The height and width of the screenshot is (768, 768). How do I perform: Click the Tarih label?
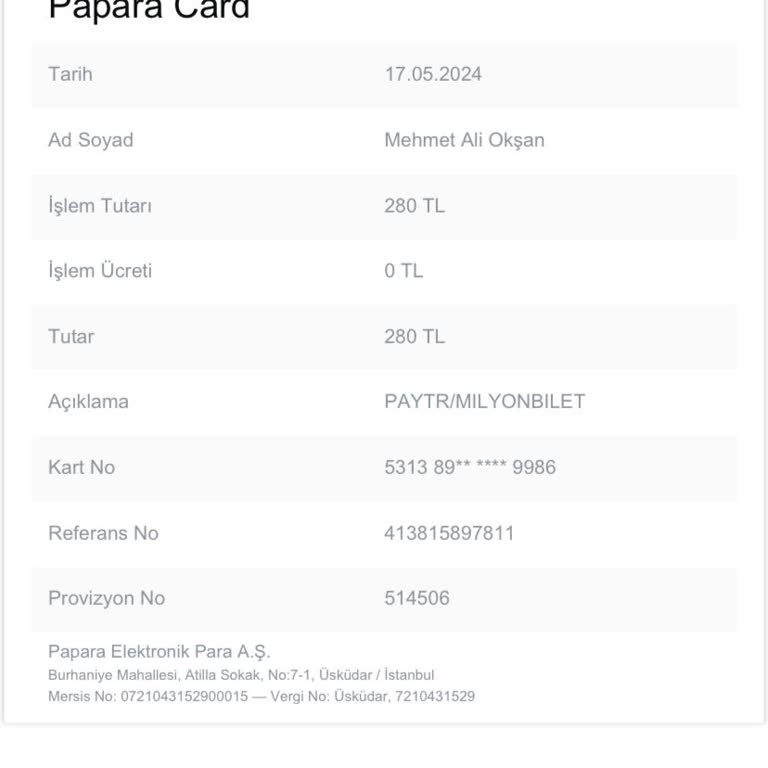click(x=70, y=74)
